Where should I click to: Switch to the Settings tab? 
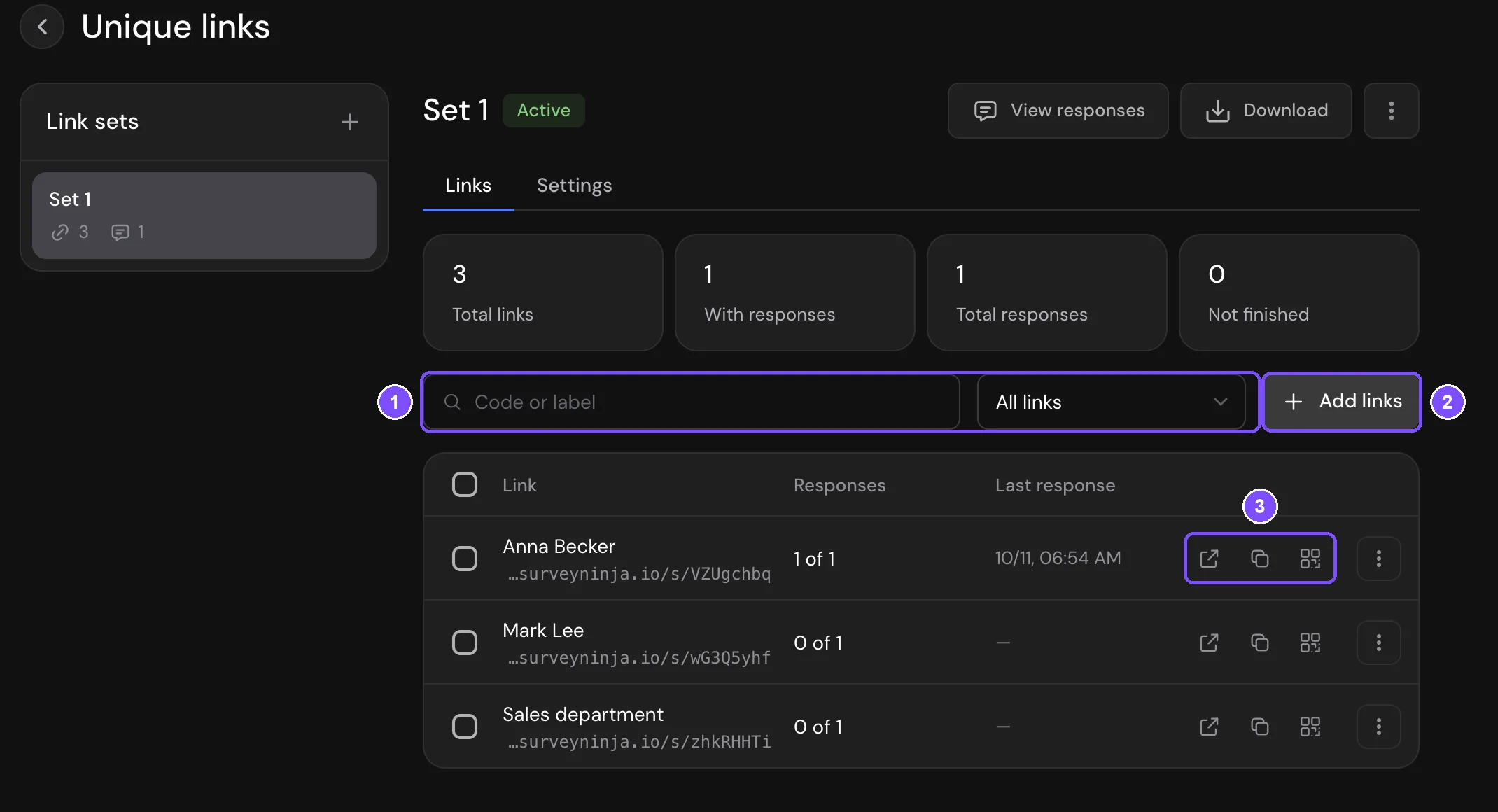click(574, 185)
